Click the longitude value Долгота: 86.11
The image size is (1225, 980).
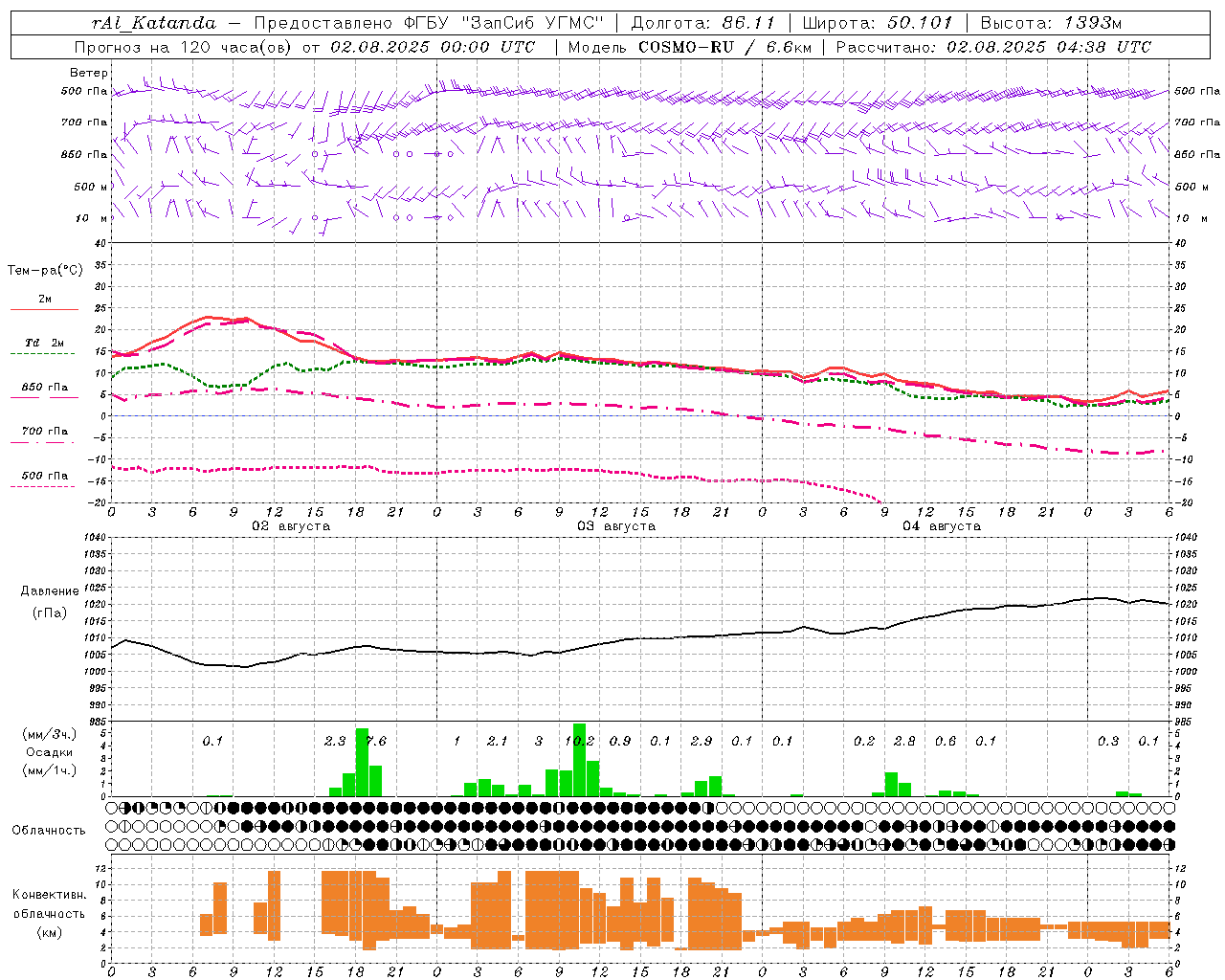[x=703, y=23]
